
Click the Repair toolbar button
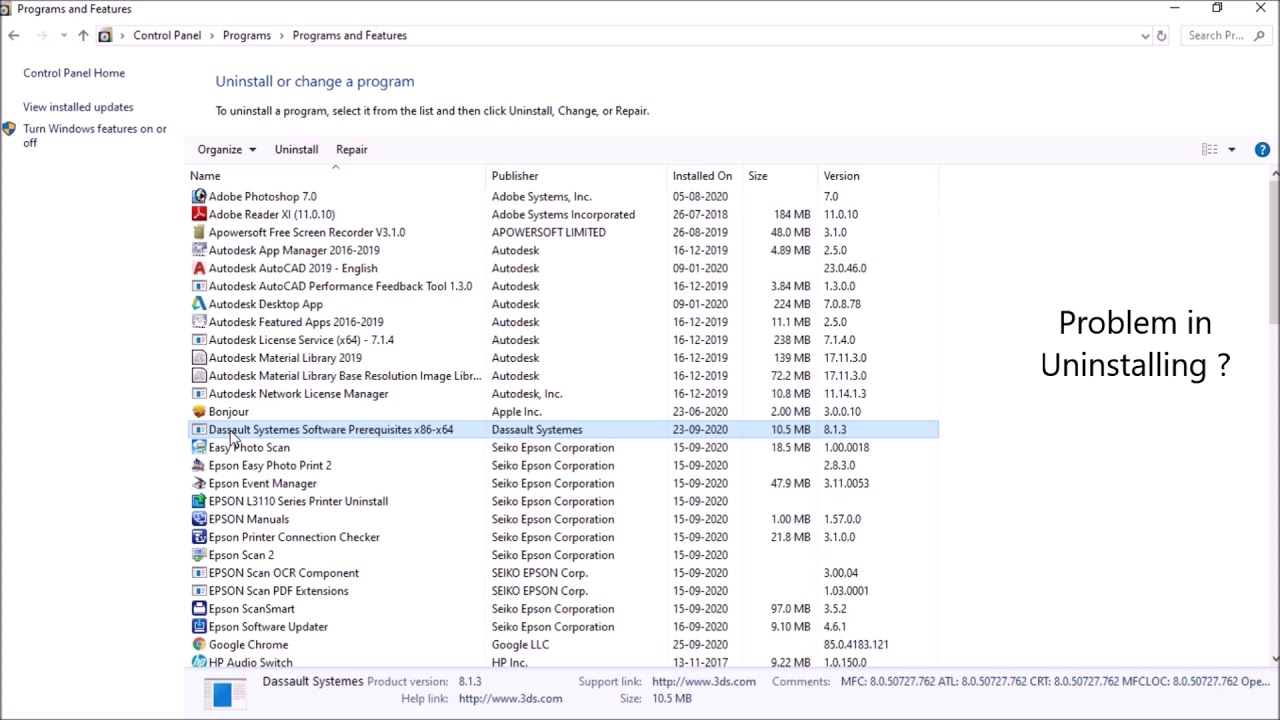click(x=352, y=150)
